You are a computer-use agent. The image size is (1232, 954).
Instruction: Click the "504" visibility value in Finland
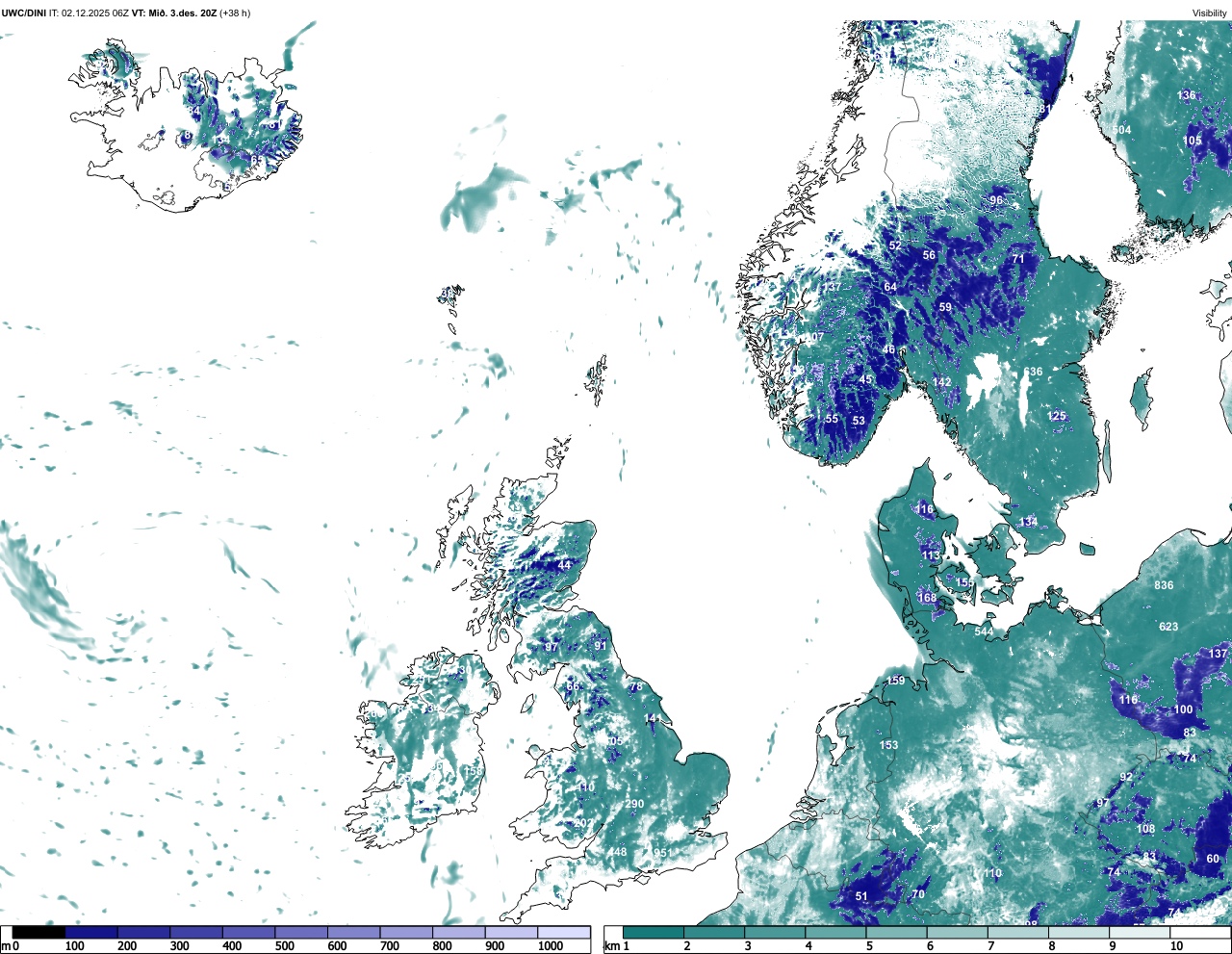[x=1121, y=130]
